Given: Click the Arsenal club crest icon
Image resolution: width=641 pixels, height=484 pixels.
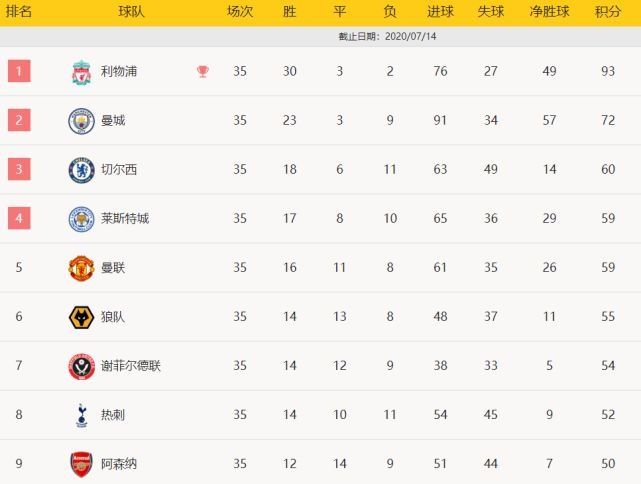Looking at the screenshot, I should tap(81, 463).
